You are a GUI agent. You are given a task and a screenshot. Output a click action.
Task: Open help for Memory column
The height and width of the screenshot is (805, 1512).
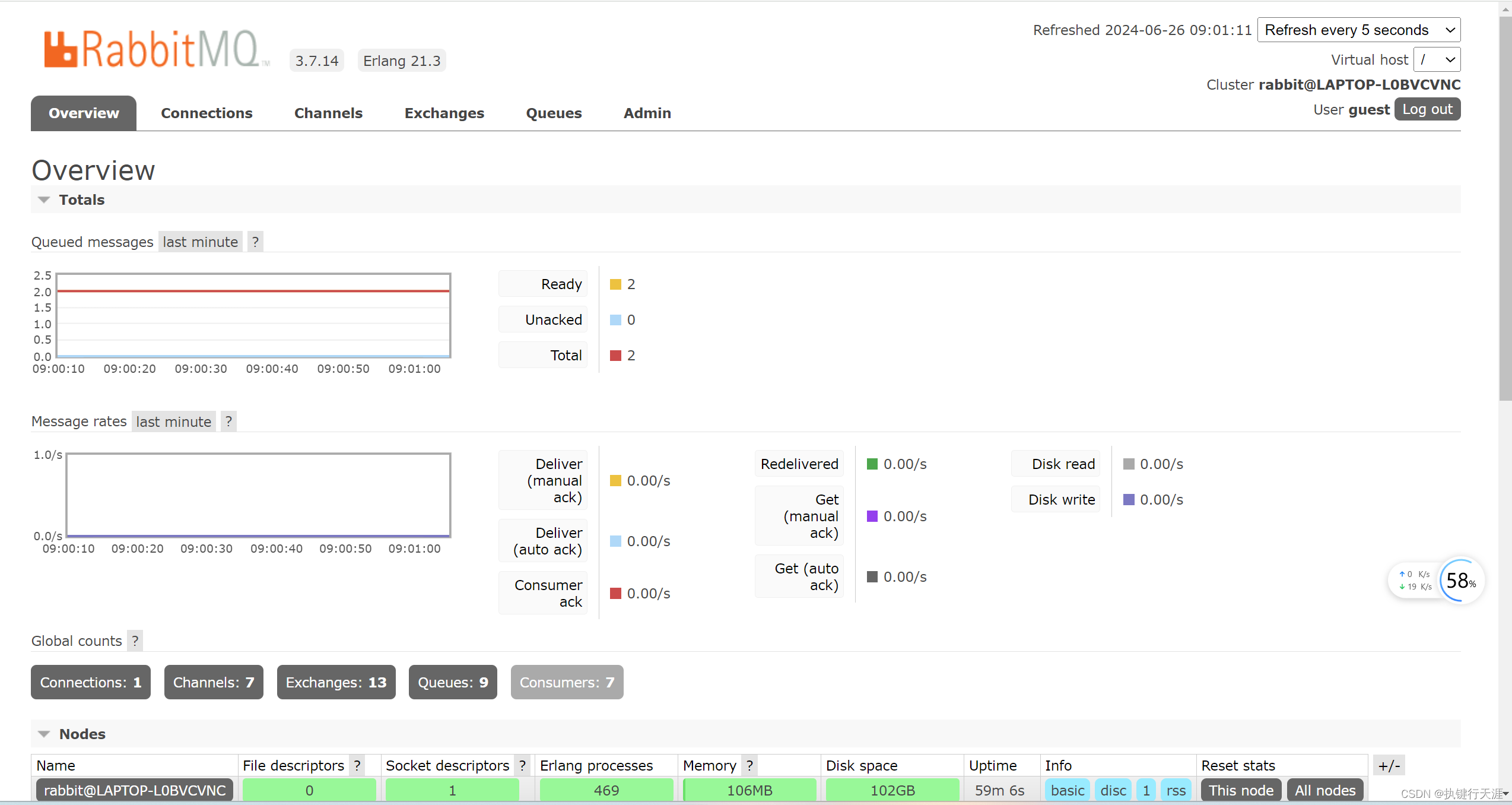750,766
